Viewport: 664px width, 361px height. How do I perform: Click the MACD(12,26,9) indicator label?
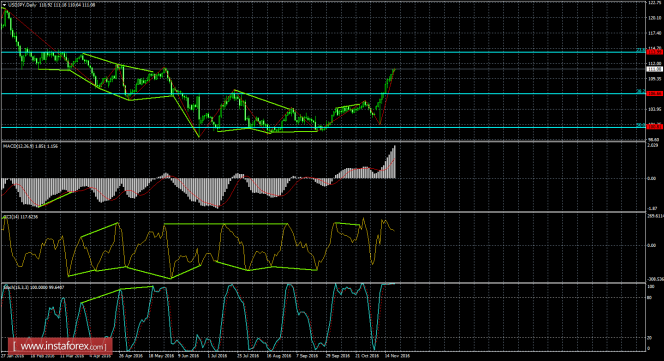click(x=16, y=146)
